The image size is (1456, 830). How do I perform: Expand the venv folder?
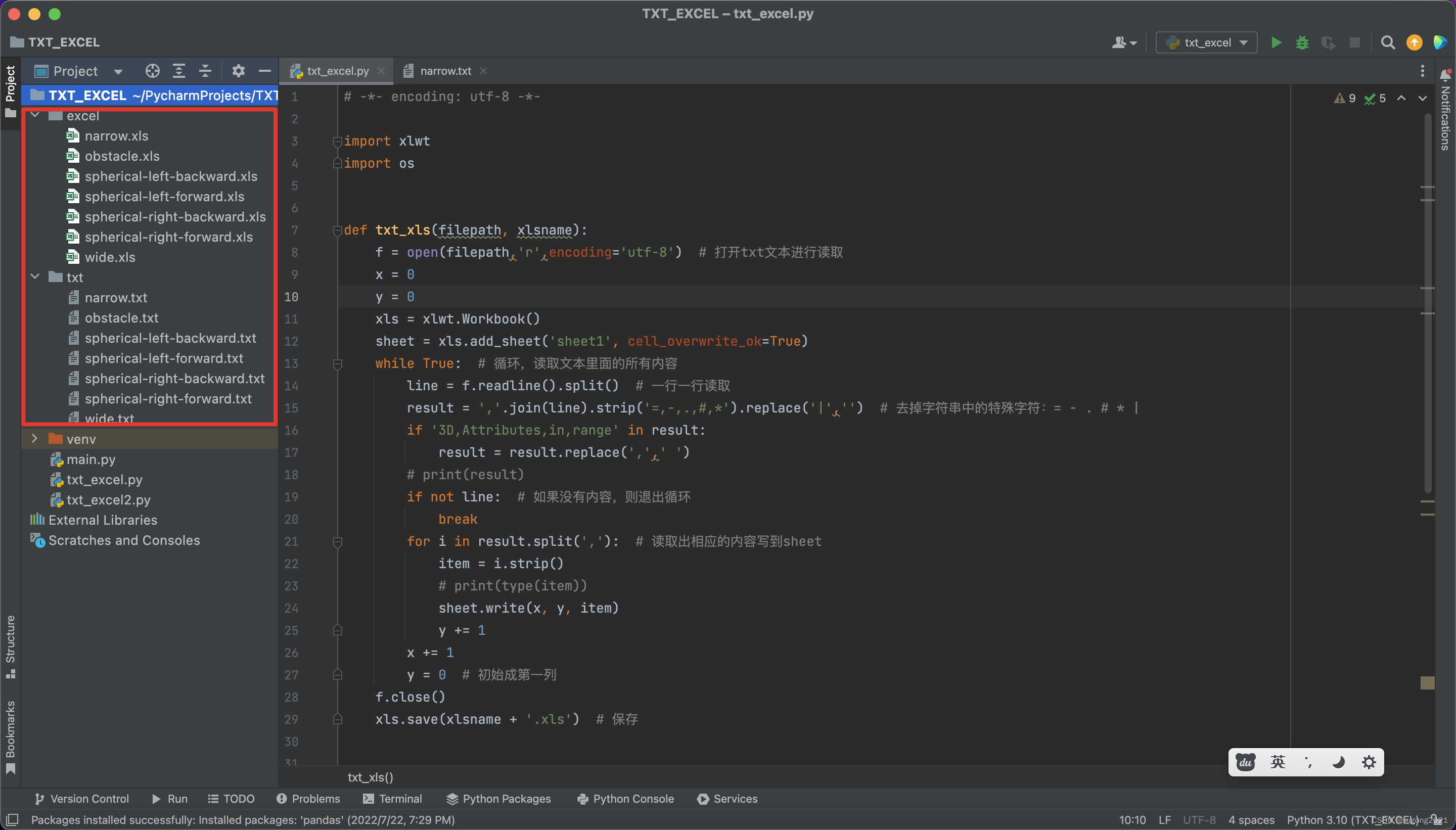[x=34, y=438]
